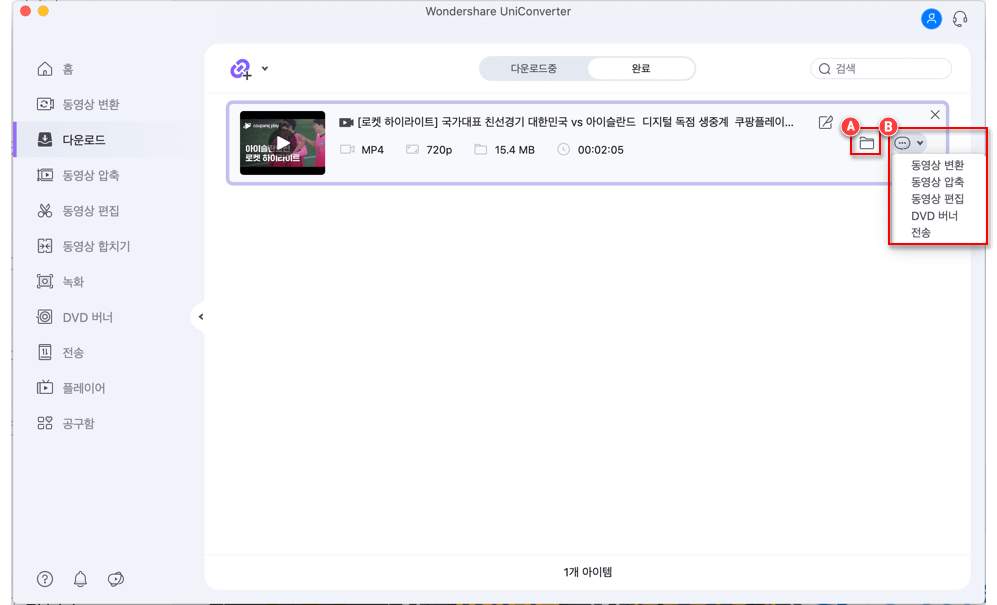The height and width of the screenshot is (605, 997).
Task: Choose 동영상 압축 from popup menu
Action: point(937,182)
